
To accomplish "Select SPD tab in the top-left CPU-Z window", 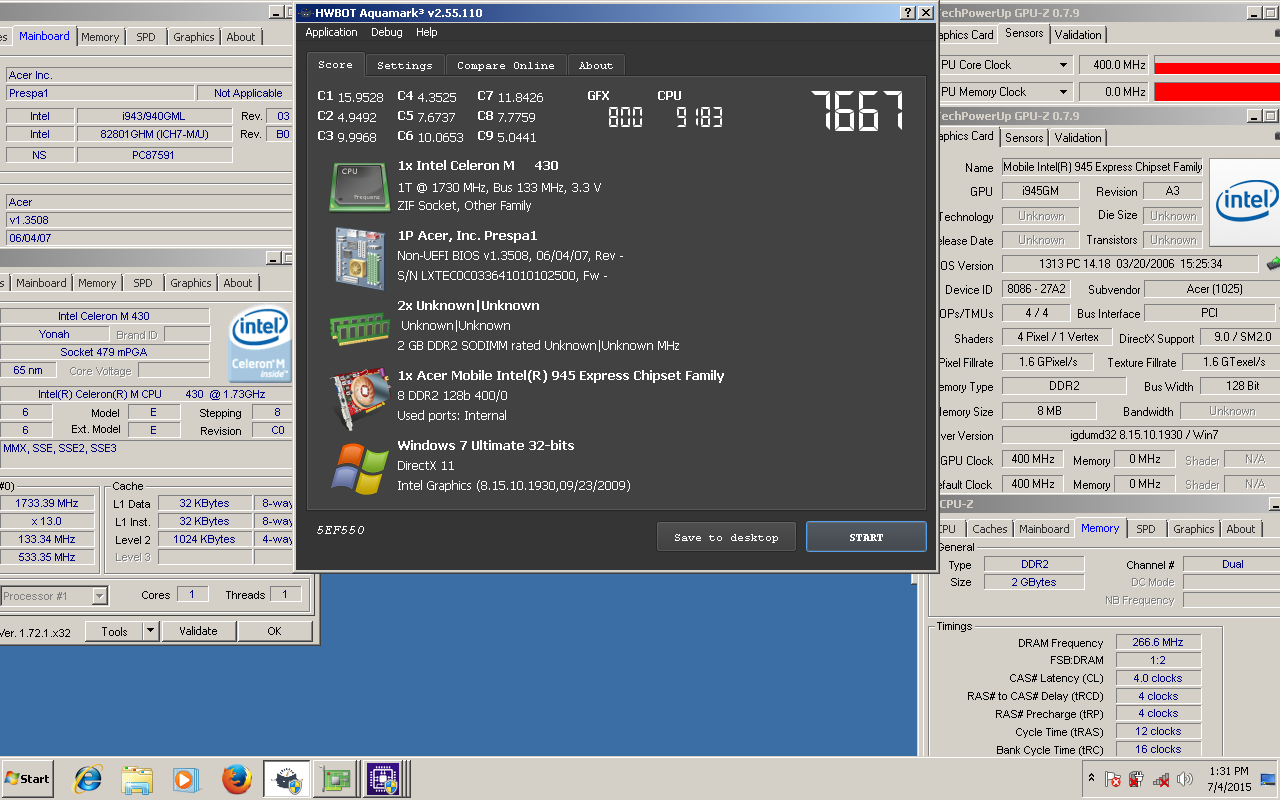I will click(x=146, y=37).
